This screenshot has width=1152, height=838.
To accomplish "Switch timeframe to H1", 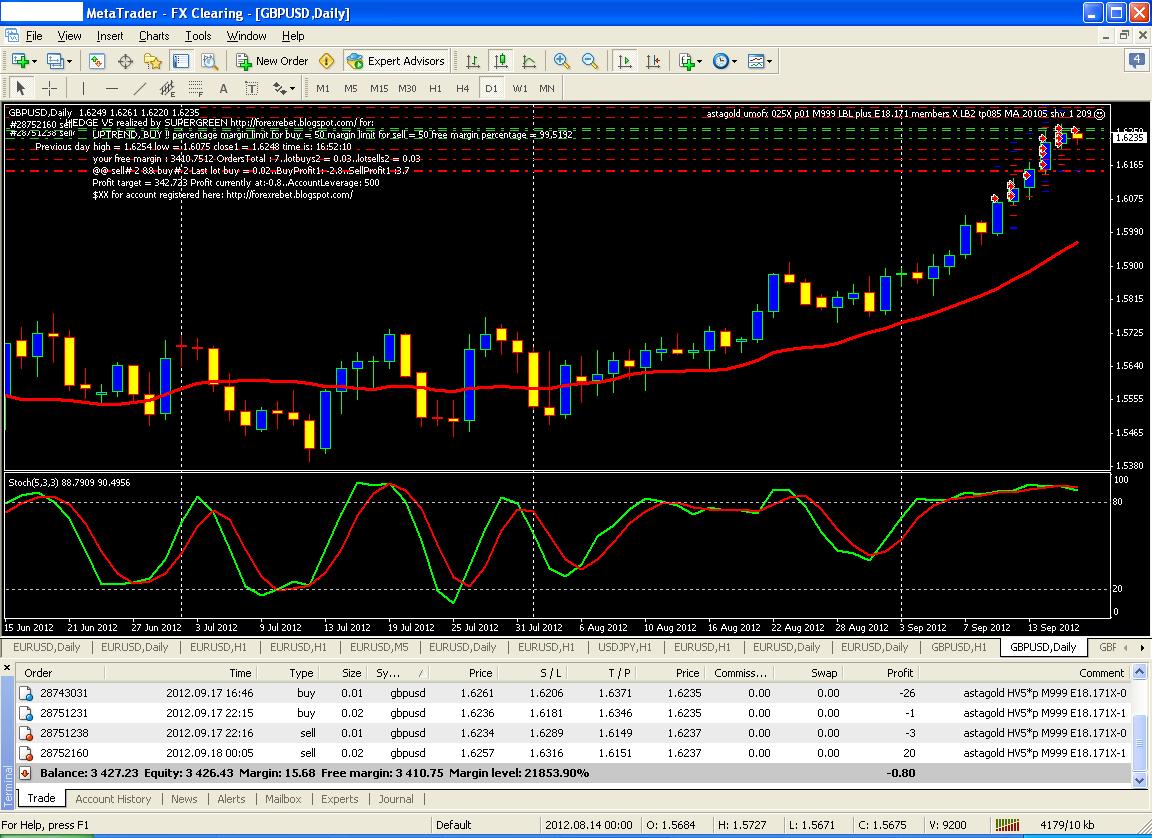I will click(435, 88).
